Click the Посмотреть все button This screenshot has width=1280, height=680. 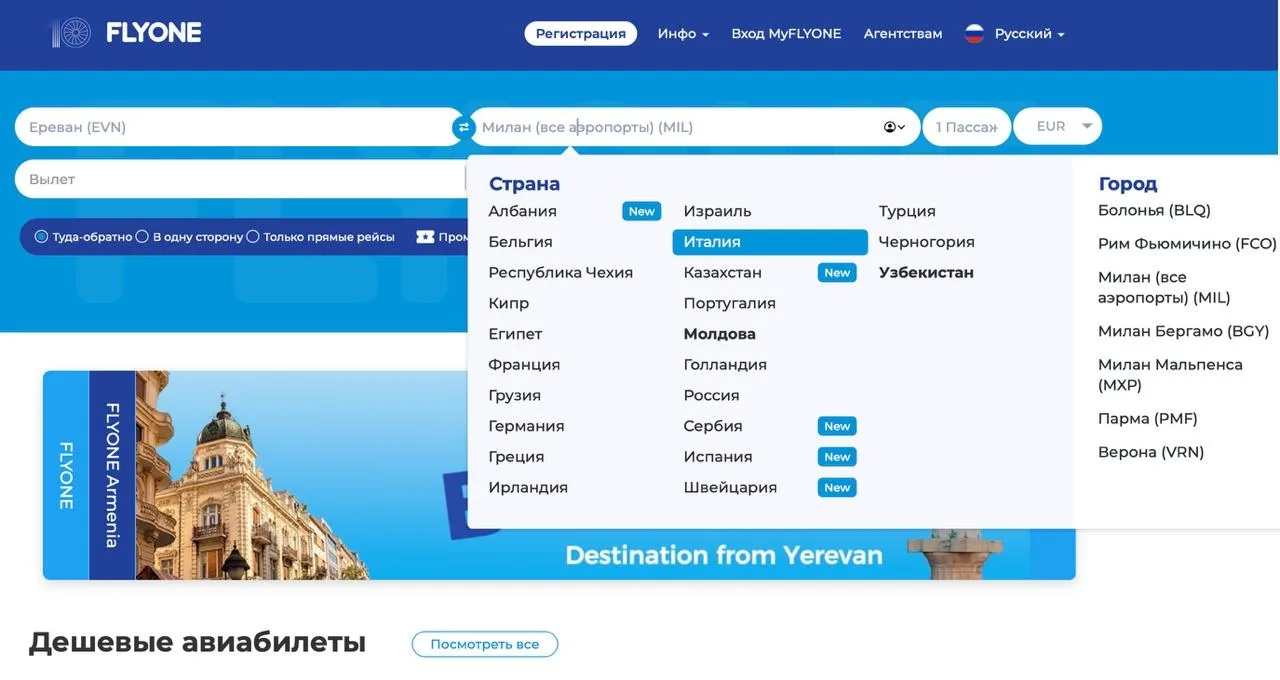485,644
